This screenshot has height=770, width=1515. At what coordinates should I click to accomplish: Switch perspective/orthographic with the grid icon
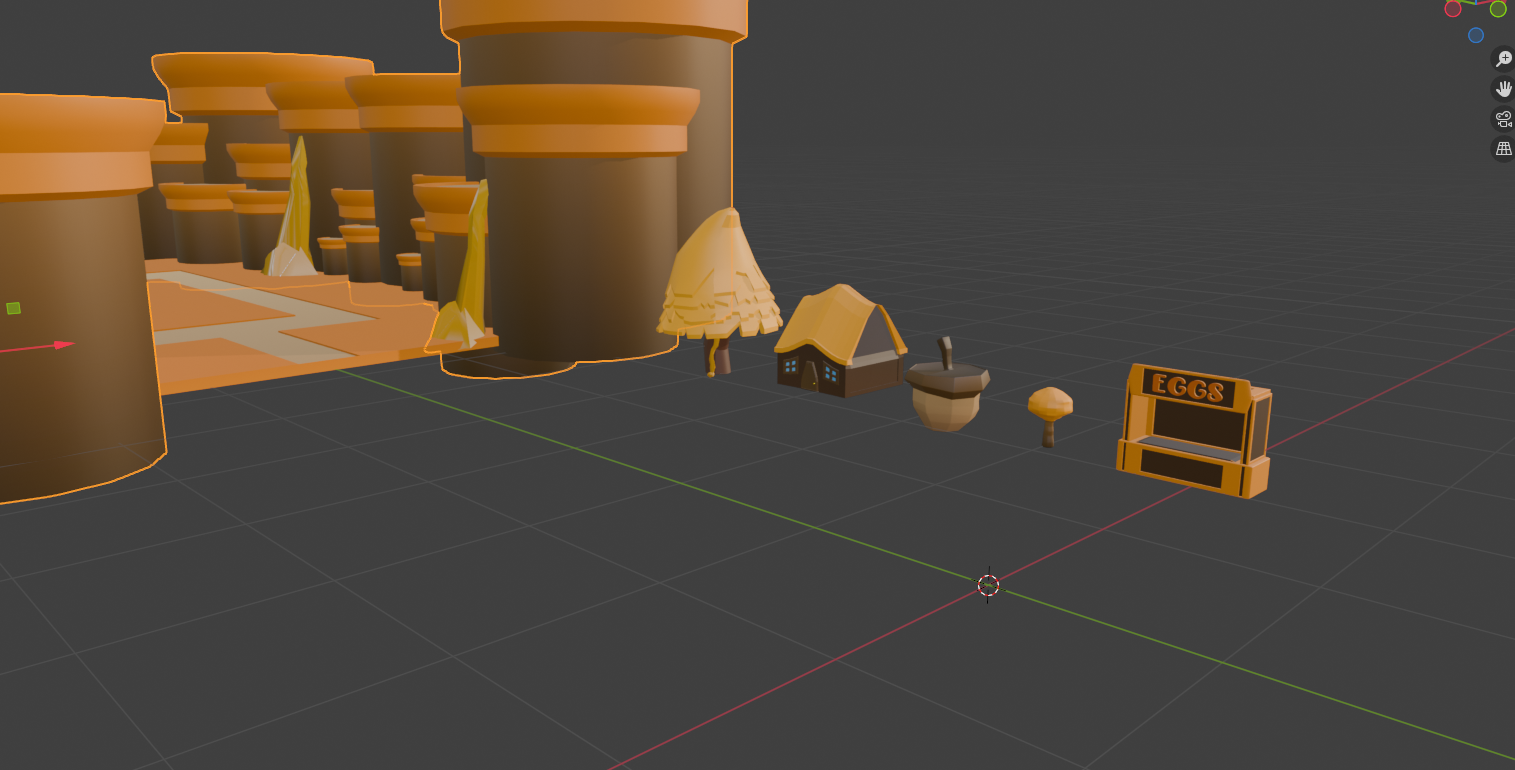click(1503, 150)
